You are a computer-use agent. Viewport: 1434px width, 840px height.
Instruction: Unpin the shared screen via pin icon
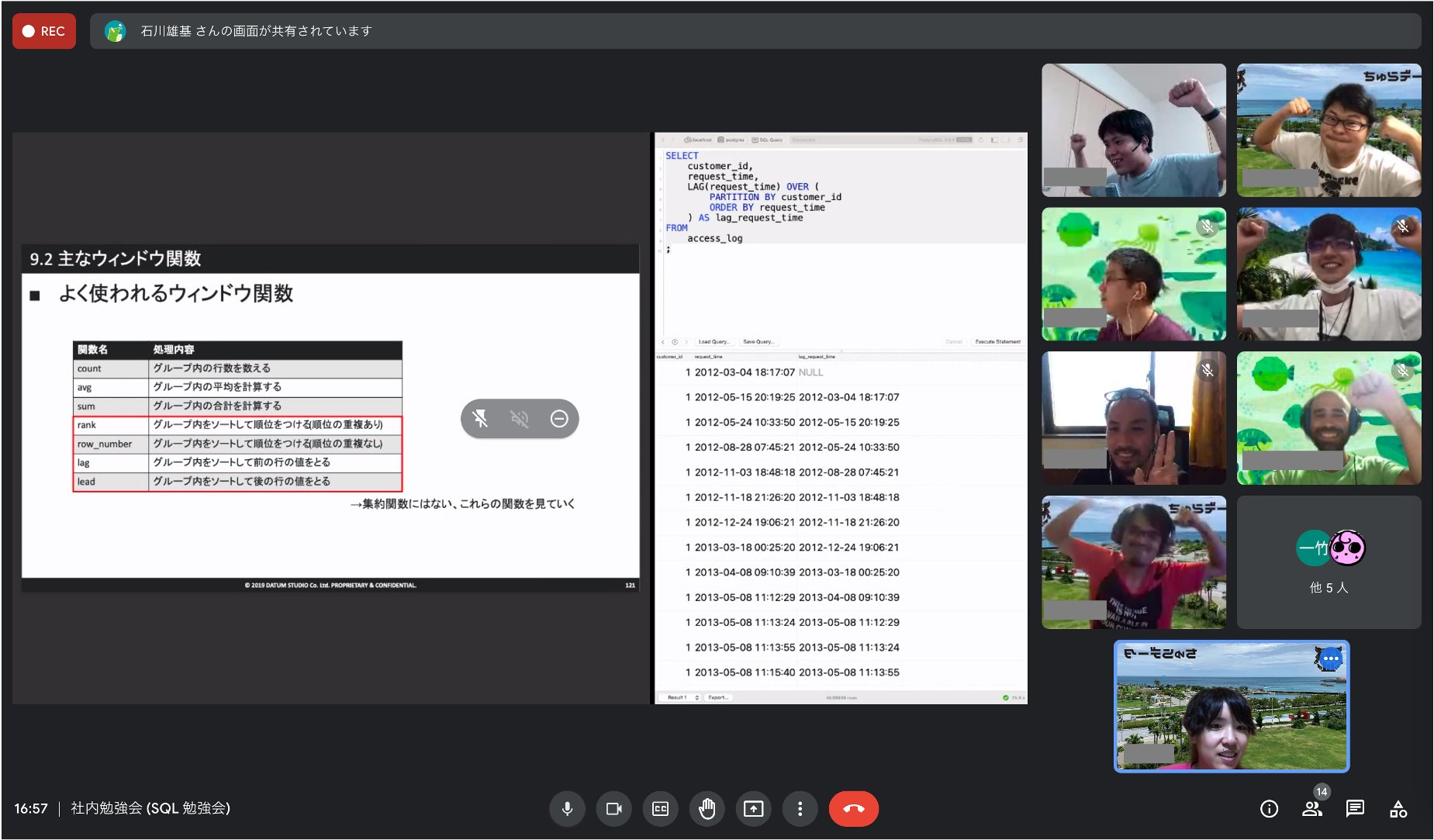480,419
